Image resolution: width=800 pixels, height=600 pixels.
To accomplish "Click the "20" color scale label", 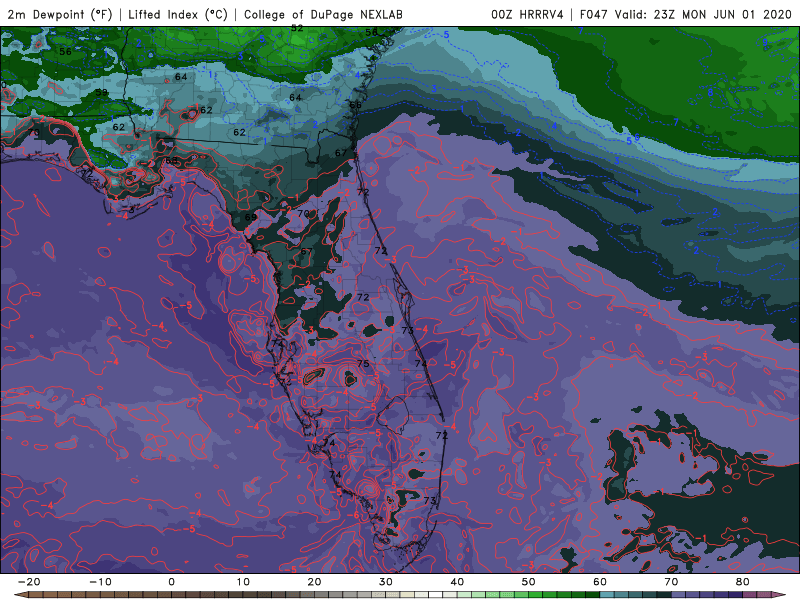I will (x=314, y=582).
